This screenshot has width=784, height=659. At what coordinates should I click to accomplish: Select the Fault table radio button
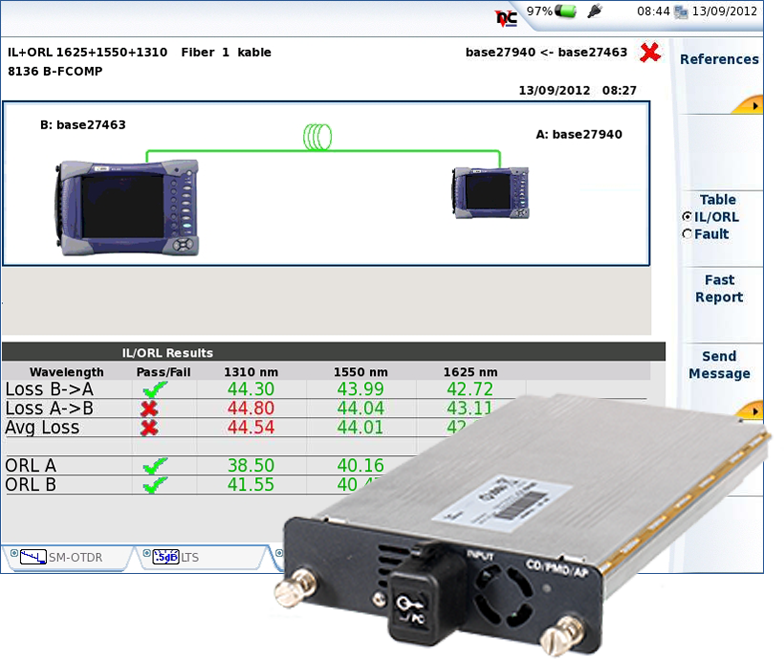tap(687, 234)
